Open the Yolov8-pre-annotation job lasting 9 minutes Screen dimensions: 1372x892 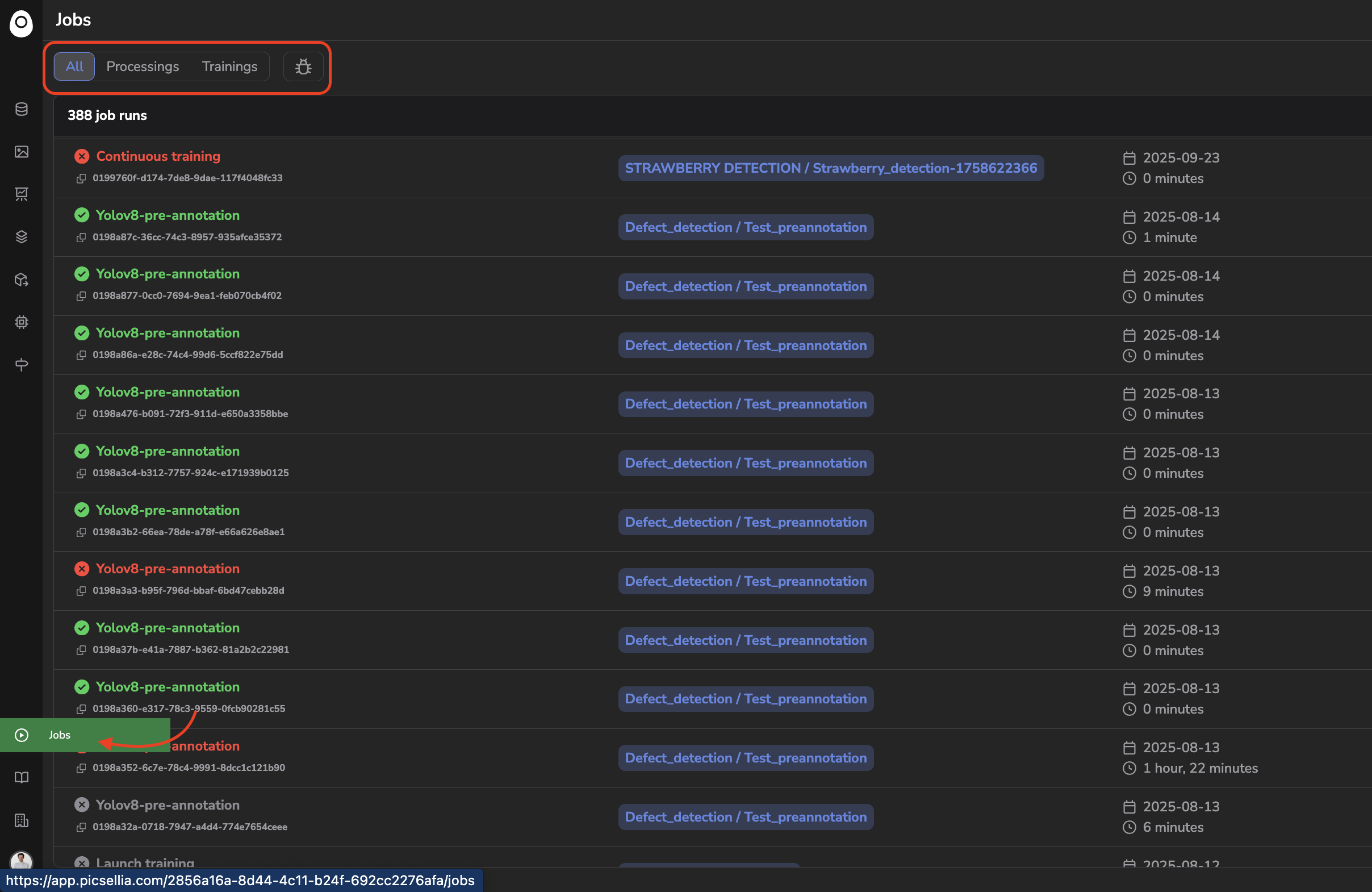(167, 569)
